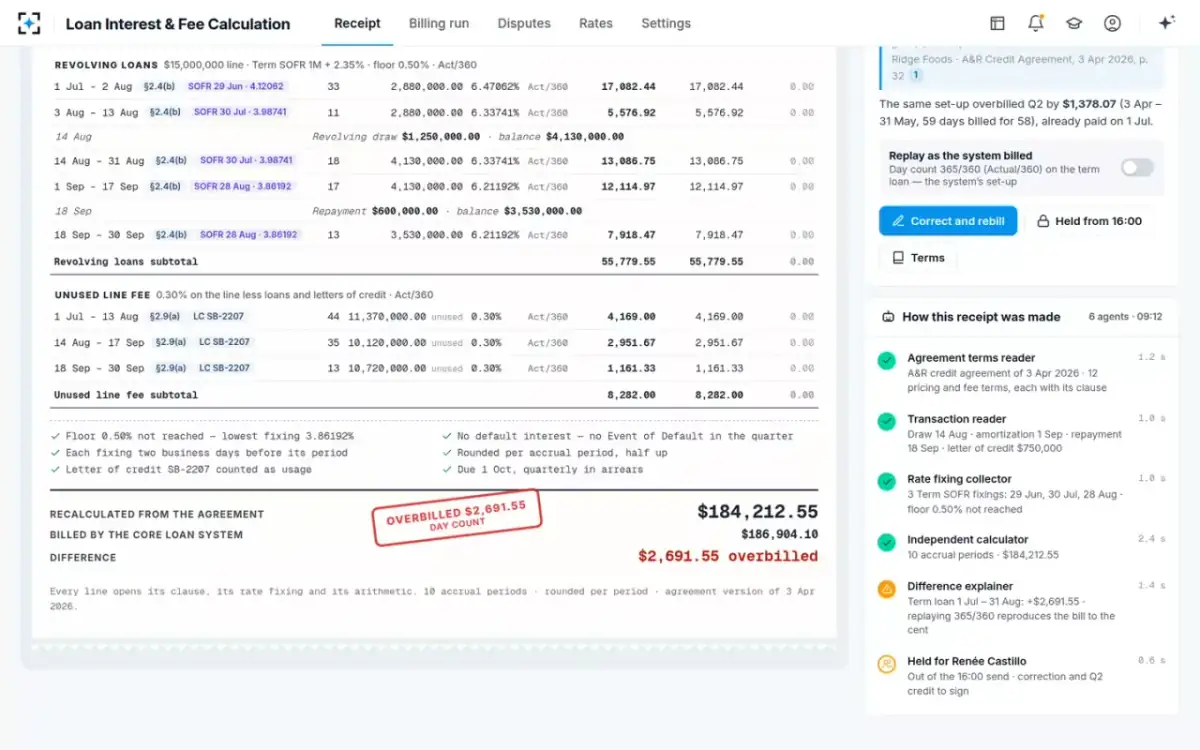Open citation badge 1 in the agreement quote
1200x750 pixels.
915,75
